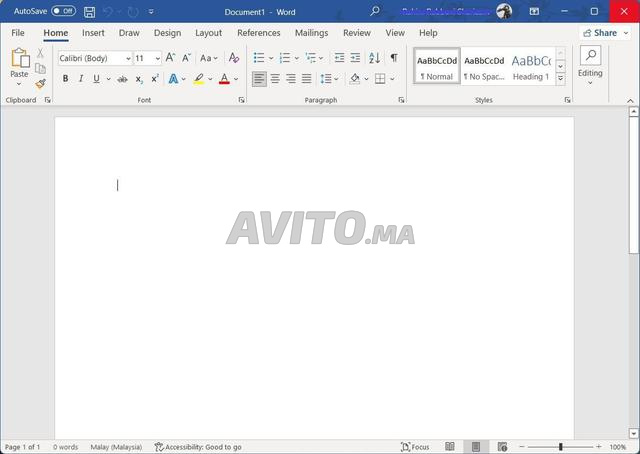Clear all formatting icon
The image size is (640, 454).
pyautogui.click(x=234, y=58)
